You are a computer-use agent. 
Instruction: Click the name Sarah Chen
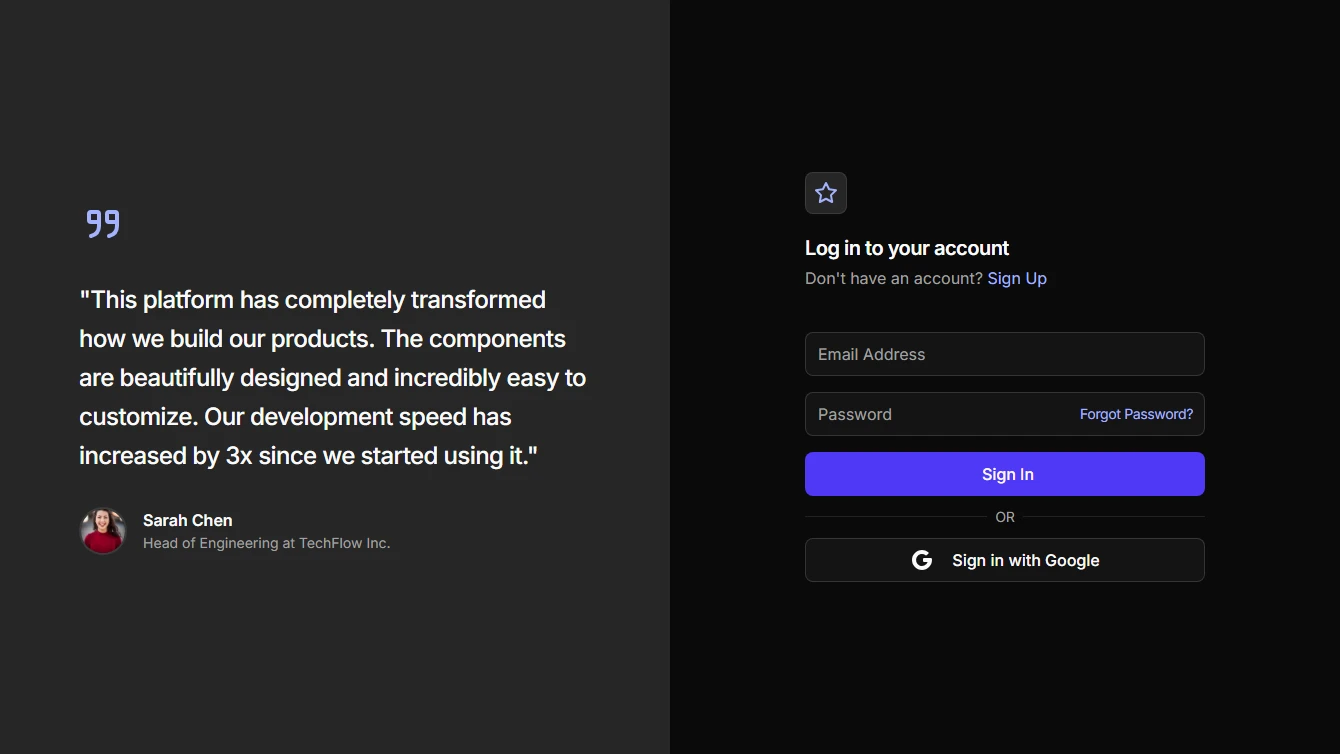tap(187, 520)
